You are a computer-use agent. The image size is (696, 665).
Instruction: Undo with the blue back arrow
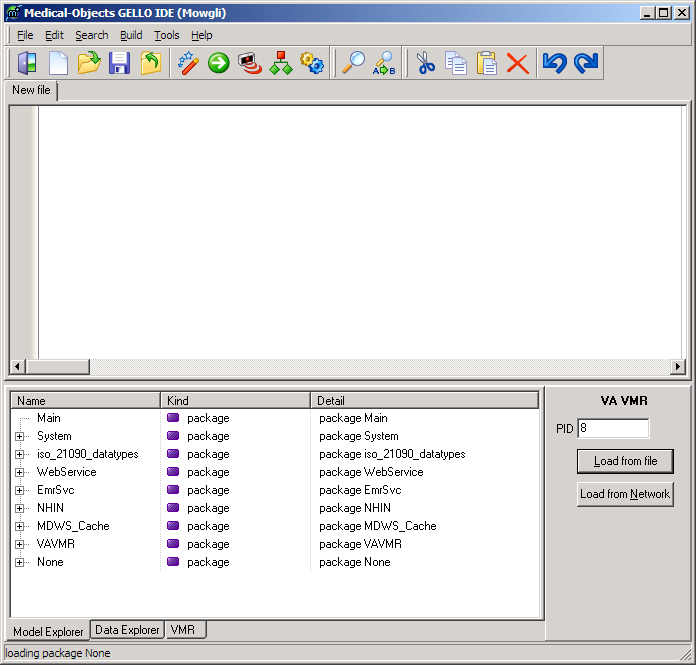[554, 63]
